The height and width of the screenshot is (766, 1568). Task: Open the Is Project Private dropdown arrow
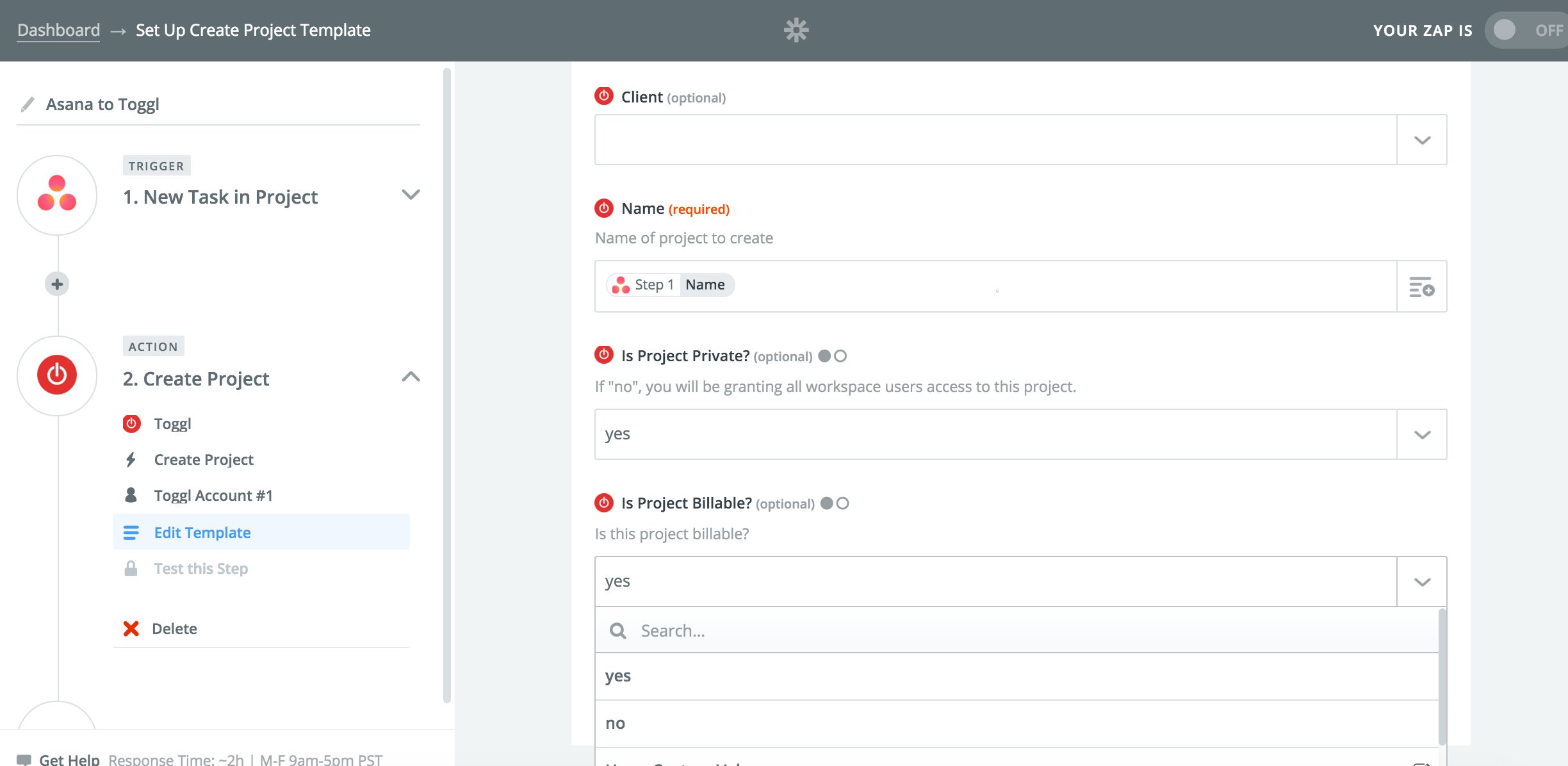pos(1422,434)
